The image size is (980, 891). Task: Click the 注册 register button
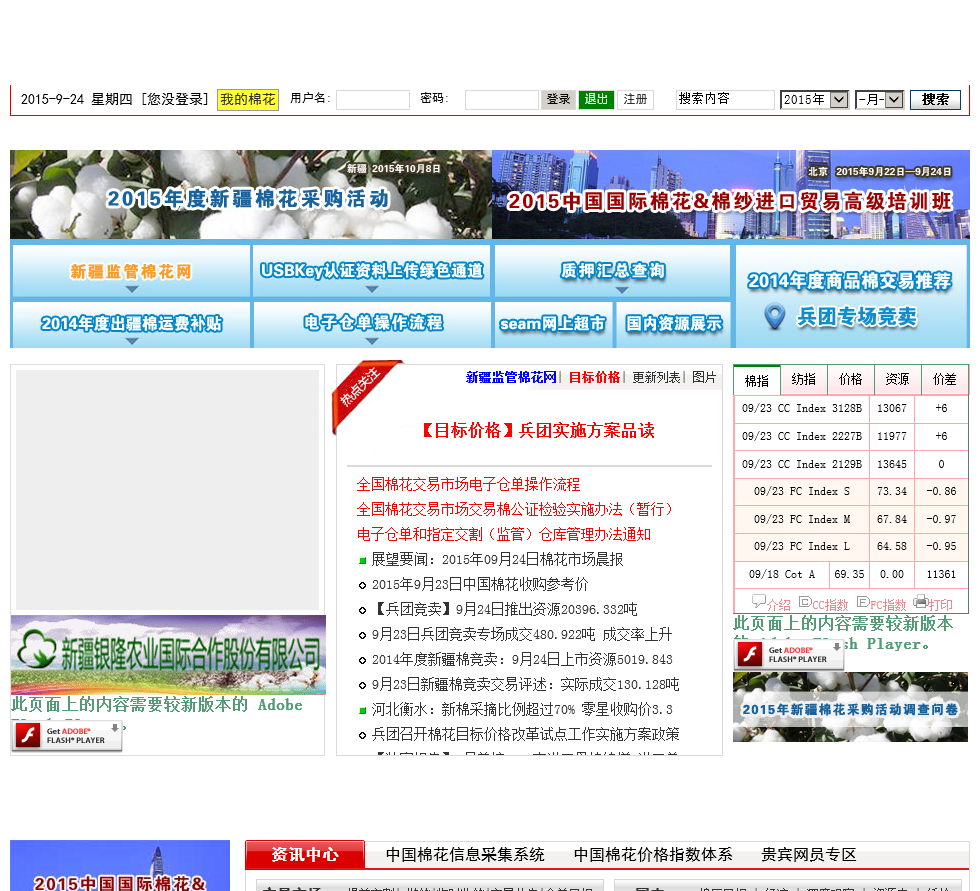click(x=635, y=99)
